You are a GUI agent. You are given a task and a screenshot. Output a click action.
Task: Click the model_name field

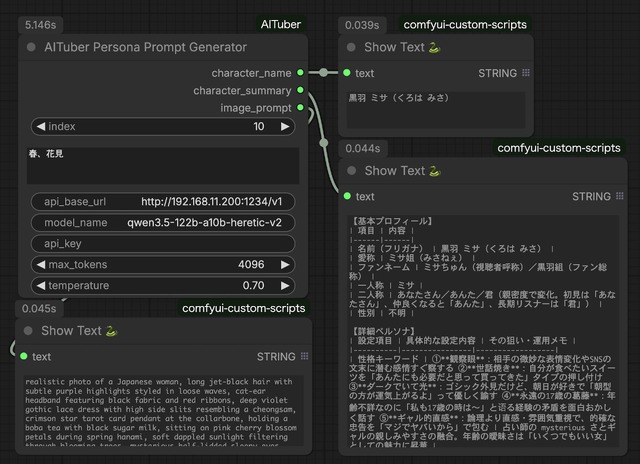click(164, 223)
